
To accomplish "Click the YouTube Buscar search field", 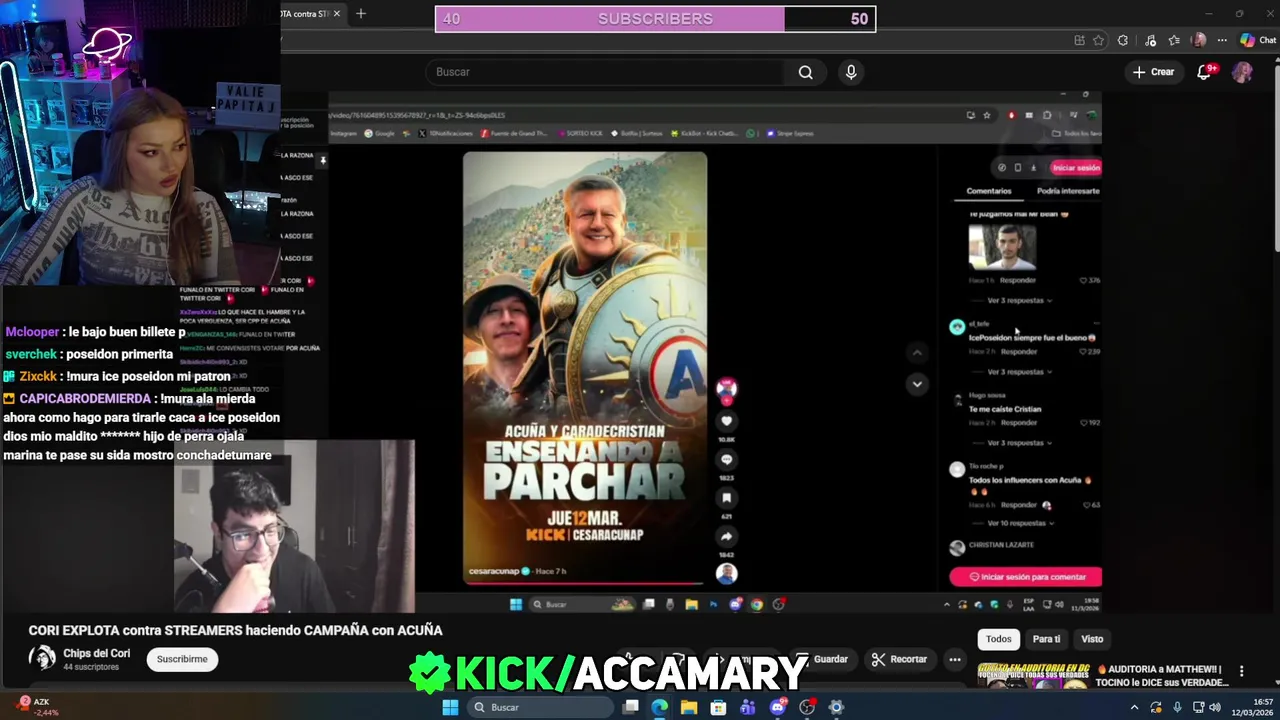I will (x=606, y=72).
